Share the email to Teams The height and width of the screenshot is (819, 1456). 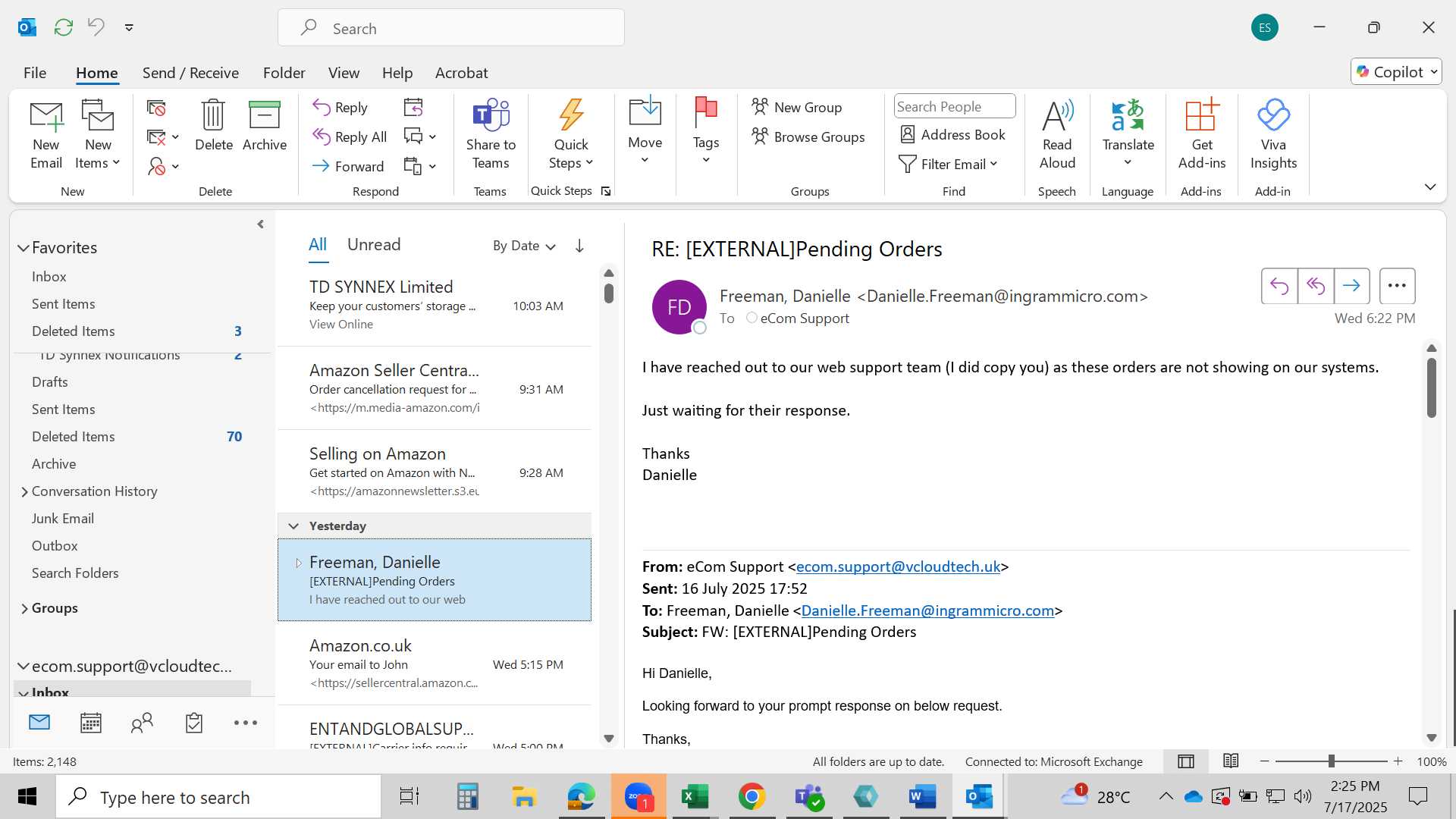point(491,135)
